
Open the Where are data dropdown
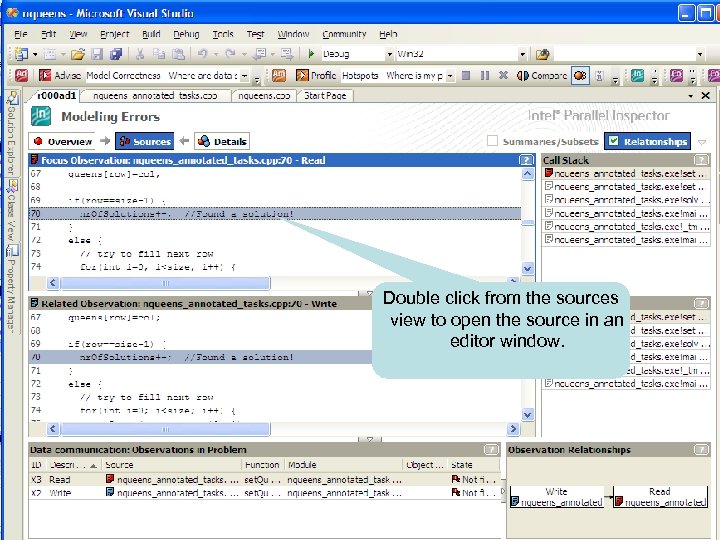pos(245,75)
